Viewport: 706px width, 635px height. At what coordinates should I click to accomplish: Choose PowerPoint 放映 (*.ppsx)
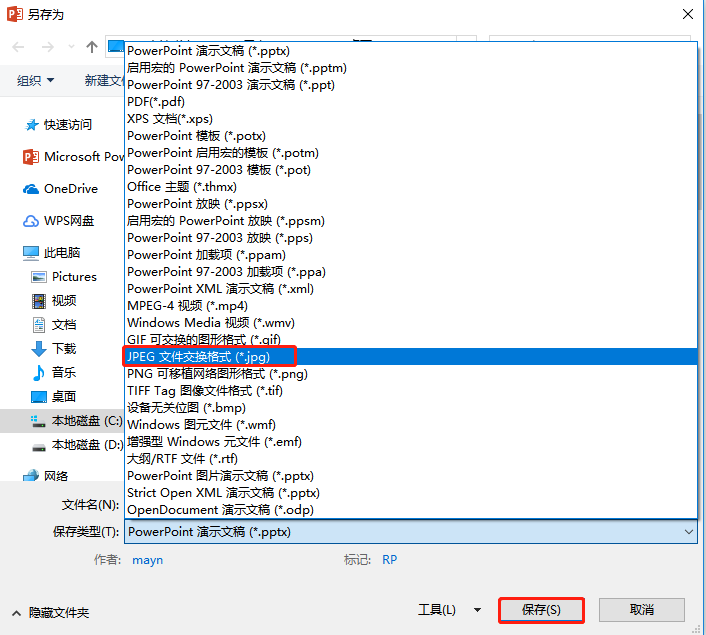tap(411, 204)
